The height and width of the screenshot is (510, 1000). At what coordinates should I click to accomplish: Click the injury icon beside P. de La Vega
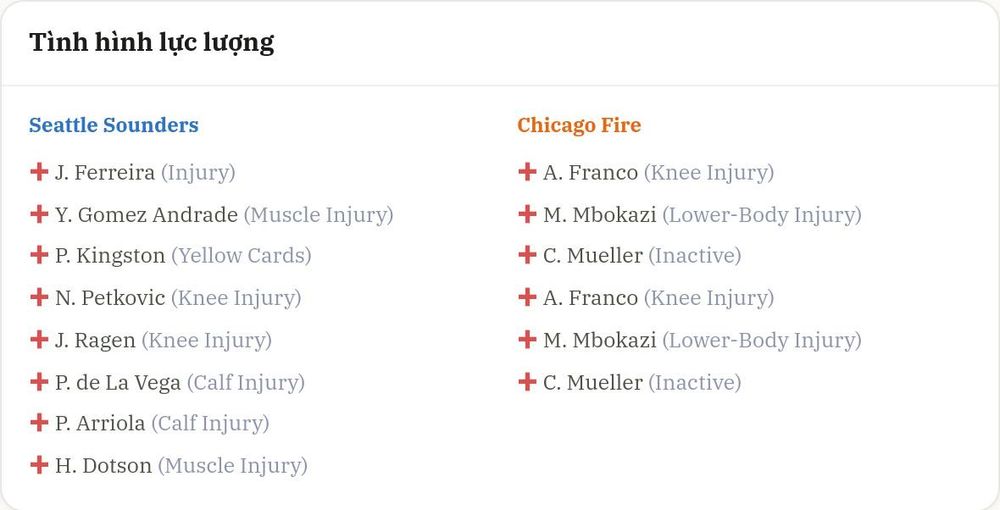coord(39,381)
